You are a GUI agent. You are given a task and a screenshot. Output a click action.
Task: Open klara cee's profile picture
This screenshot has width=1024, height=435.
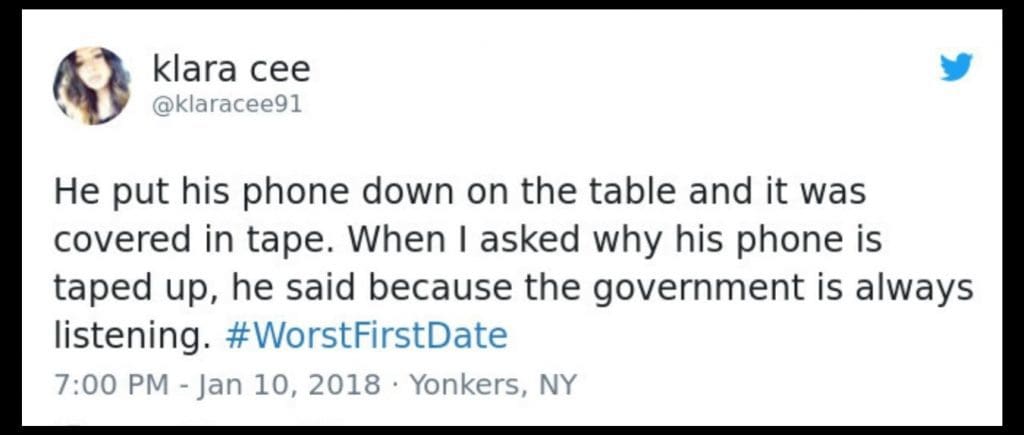[91, 86]
